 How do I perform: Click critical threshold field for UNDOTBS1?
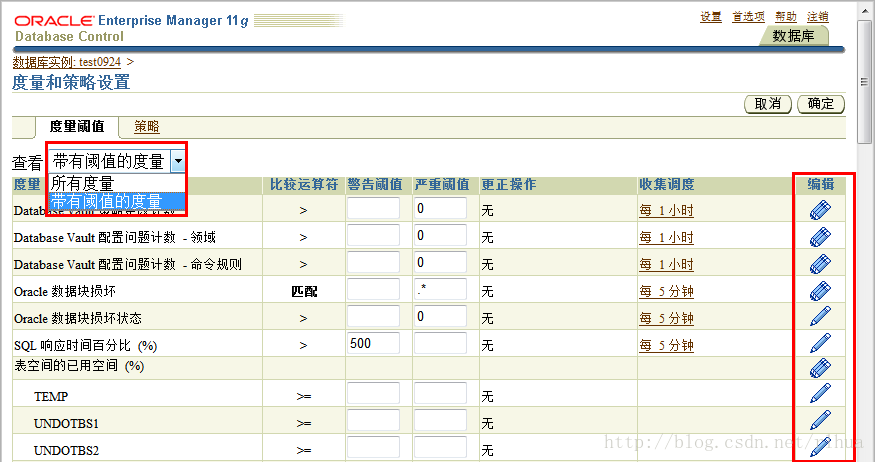click(x=440, y=420)
